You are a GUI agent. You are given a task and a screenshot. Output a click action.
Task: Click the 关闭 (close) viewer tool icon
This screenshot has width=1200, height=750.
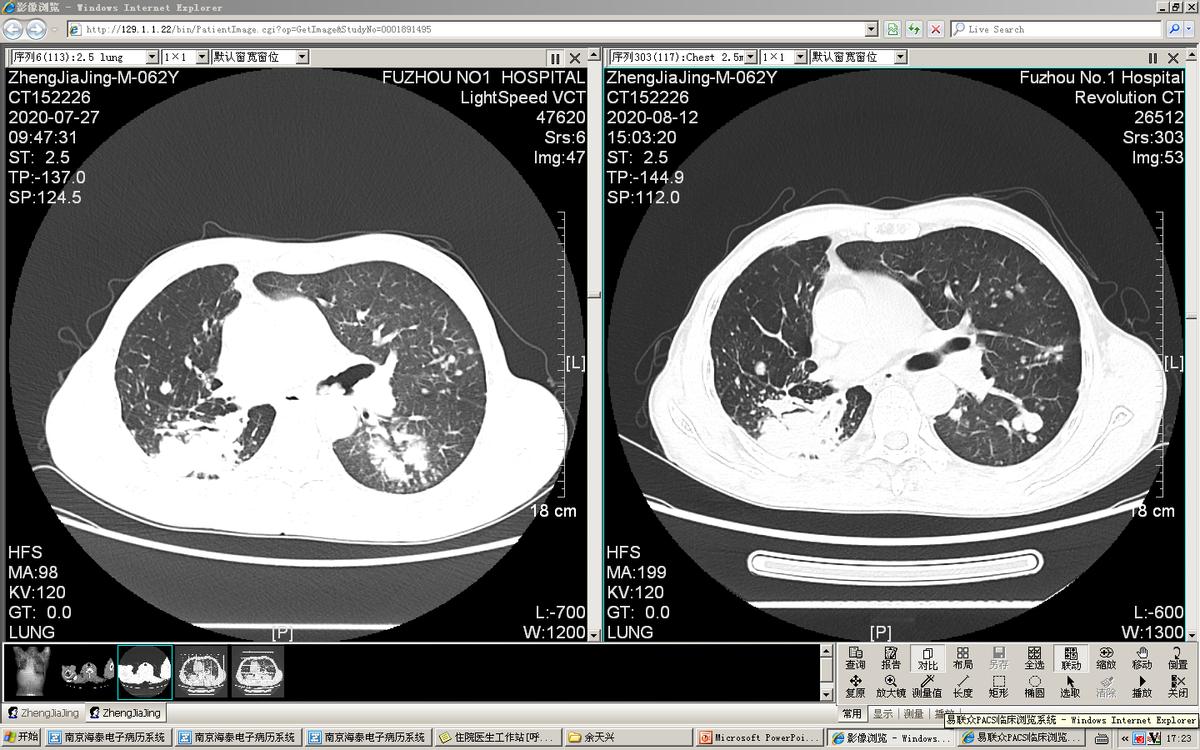pos(1178,686)
